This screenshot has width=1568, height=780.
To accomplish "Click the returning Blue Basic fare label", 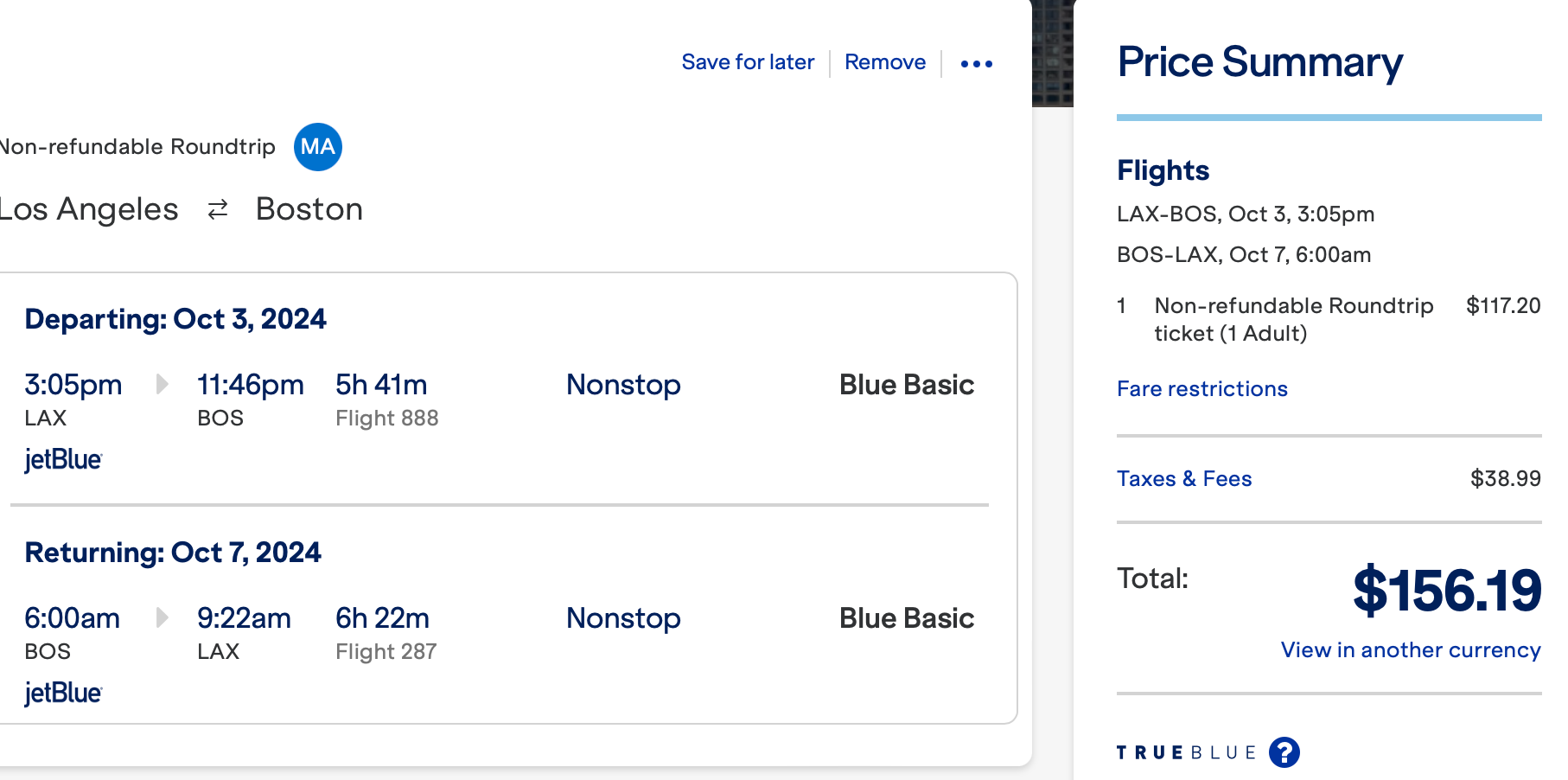I will [x=907, y=618].
